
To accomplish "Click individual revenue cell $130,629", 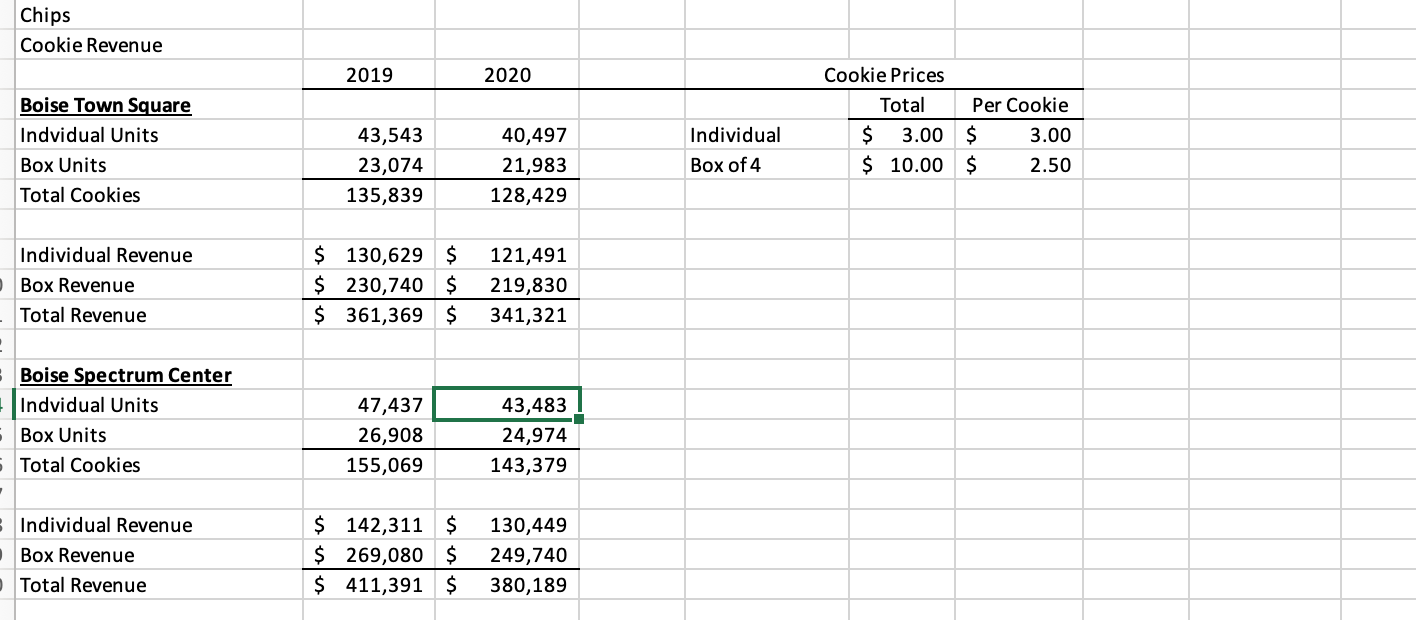I will point(368,255).
